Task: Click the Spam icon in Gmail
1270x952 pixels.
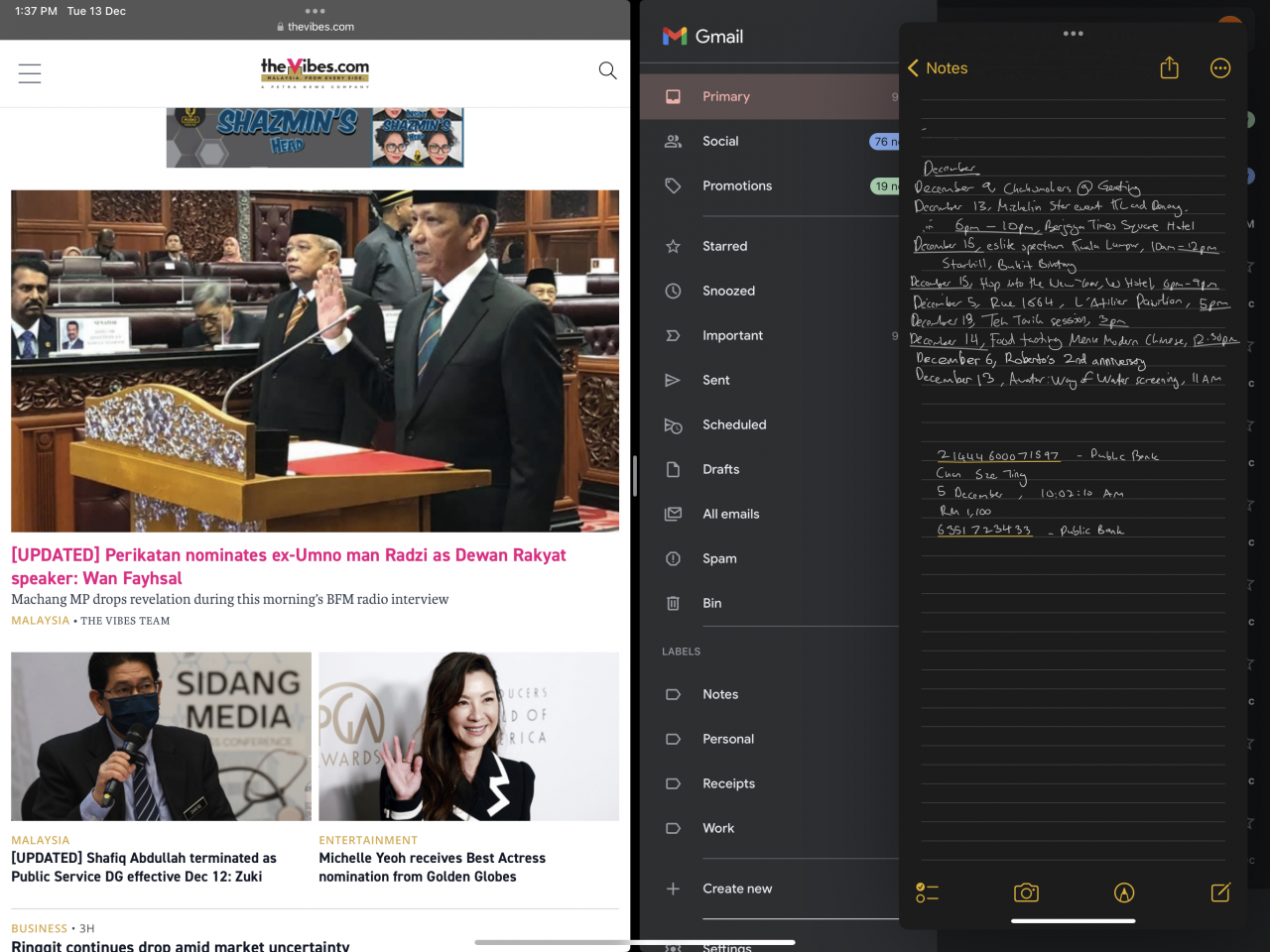Action: pos(673,558)
